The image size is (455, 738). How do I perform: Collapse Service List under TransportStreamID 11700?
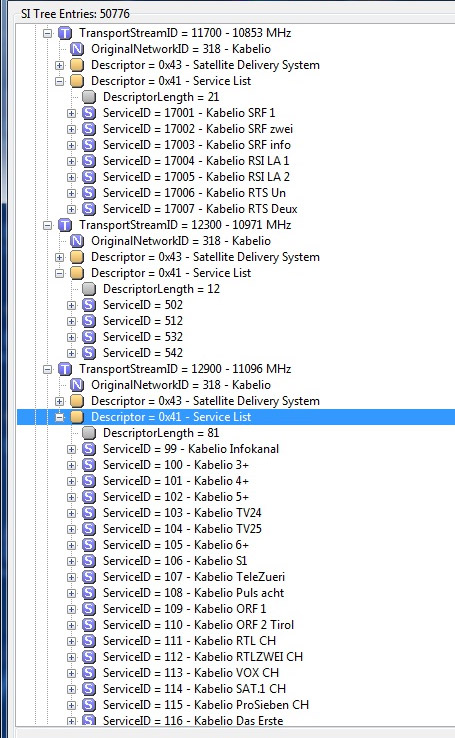coord(59,81)
